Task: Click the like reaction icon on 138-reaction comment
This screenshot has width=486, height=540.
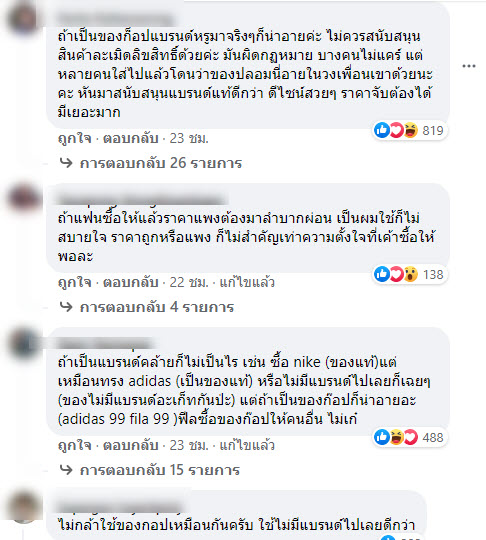Action: 382,274
